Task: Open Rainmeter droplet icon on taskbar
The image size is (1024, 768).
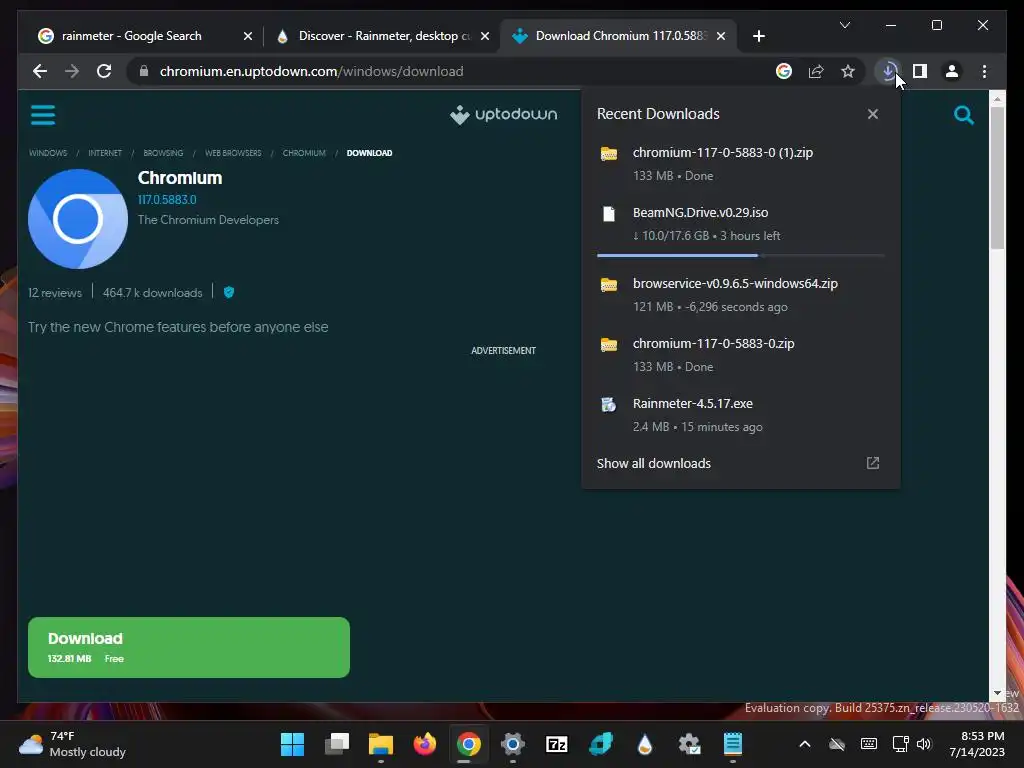Action: [x=645, y=744]
